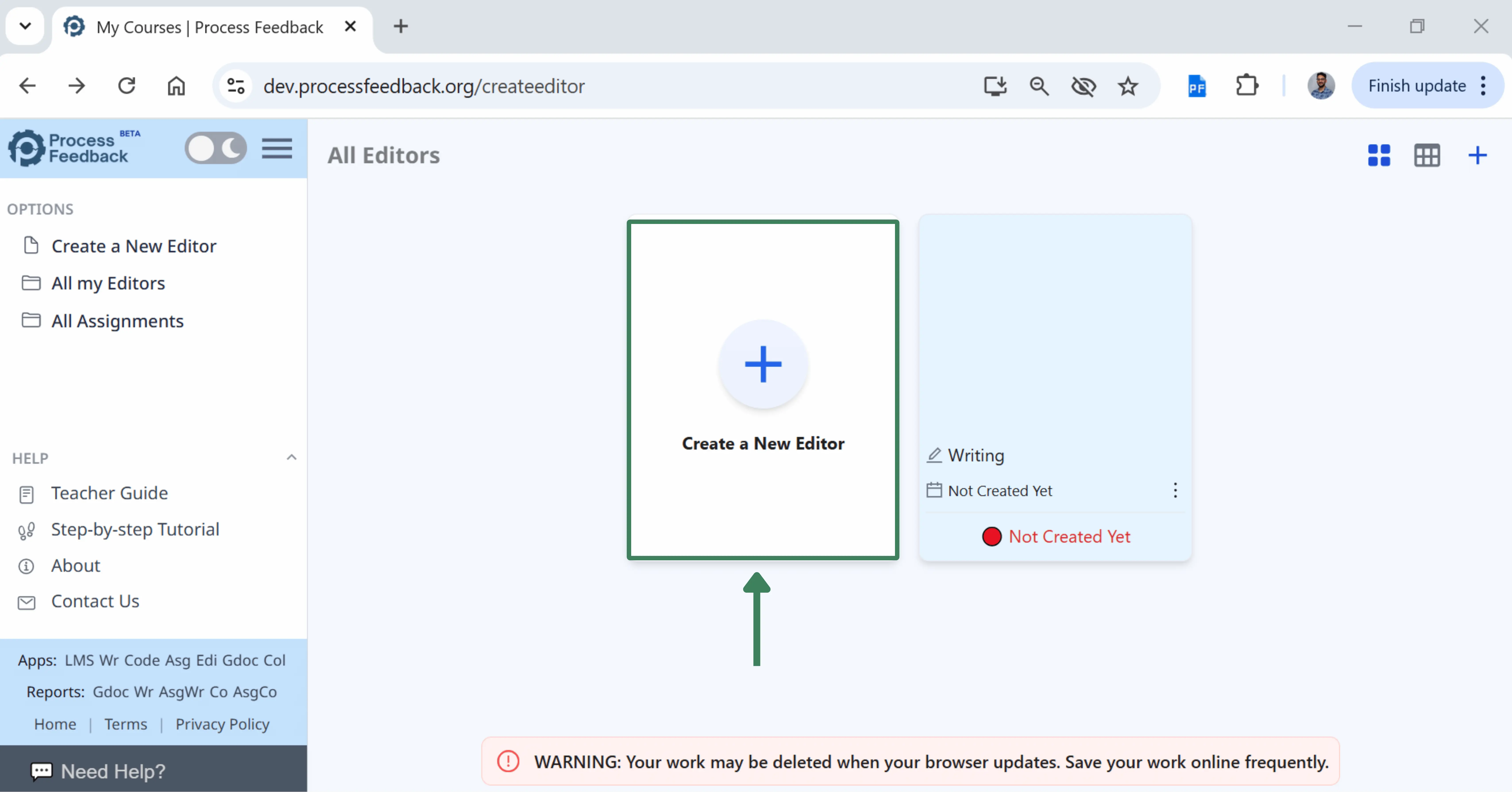Screen dimensions: 1512x792
Task: Open the Teacher Guide
Action: 109,493
